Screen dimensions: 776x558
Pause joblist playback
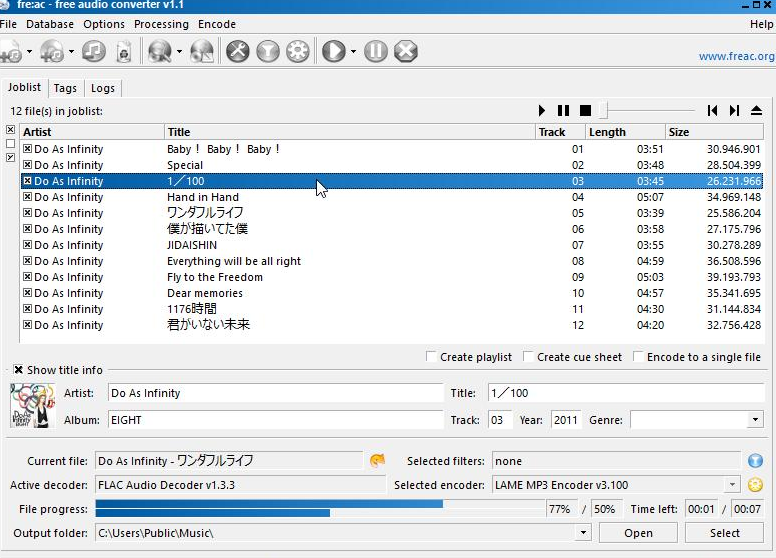pyautogui.click(x=563, y=110)
